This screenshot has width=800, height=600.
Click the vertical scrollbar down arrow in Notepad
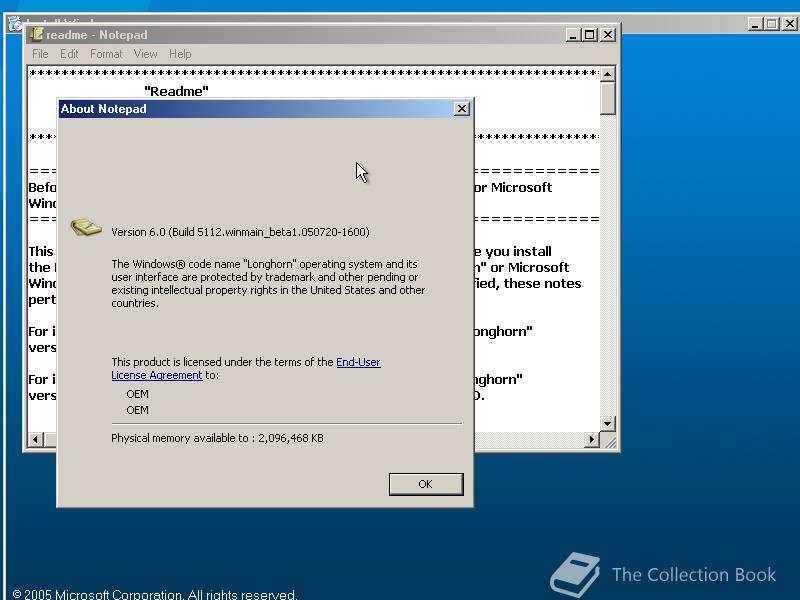[x=607, y=423]
